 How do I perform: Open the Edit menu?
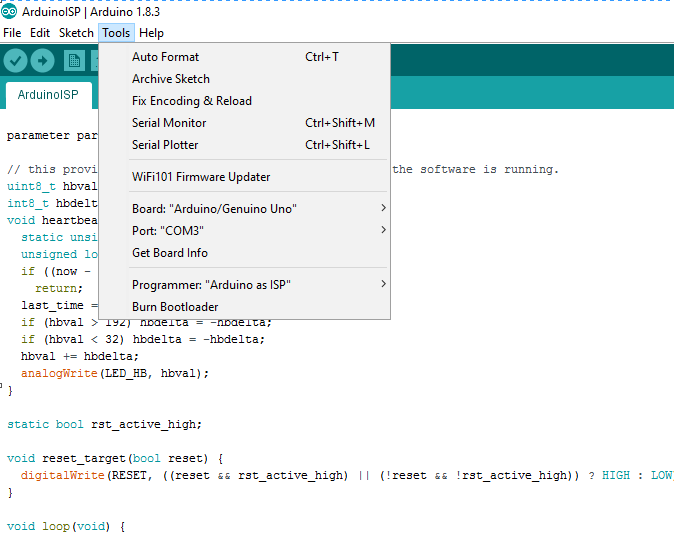coord(40,33)
